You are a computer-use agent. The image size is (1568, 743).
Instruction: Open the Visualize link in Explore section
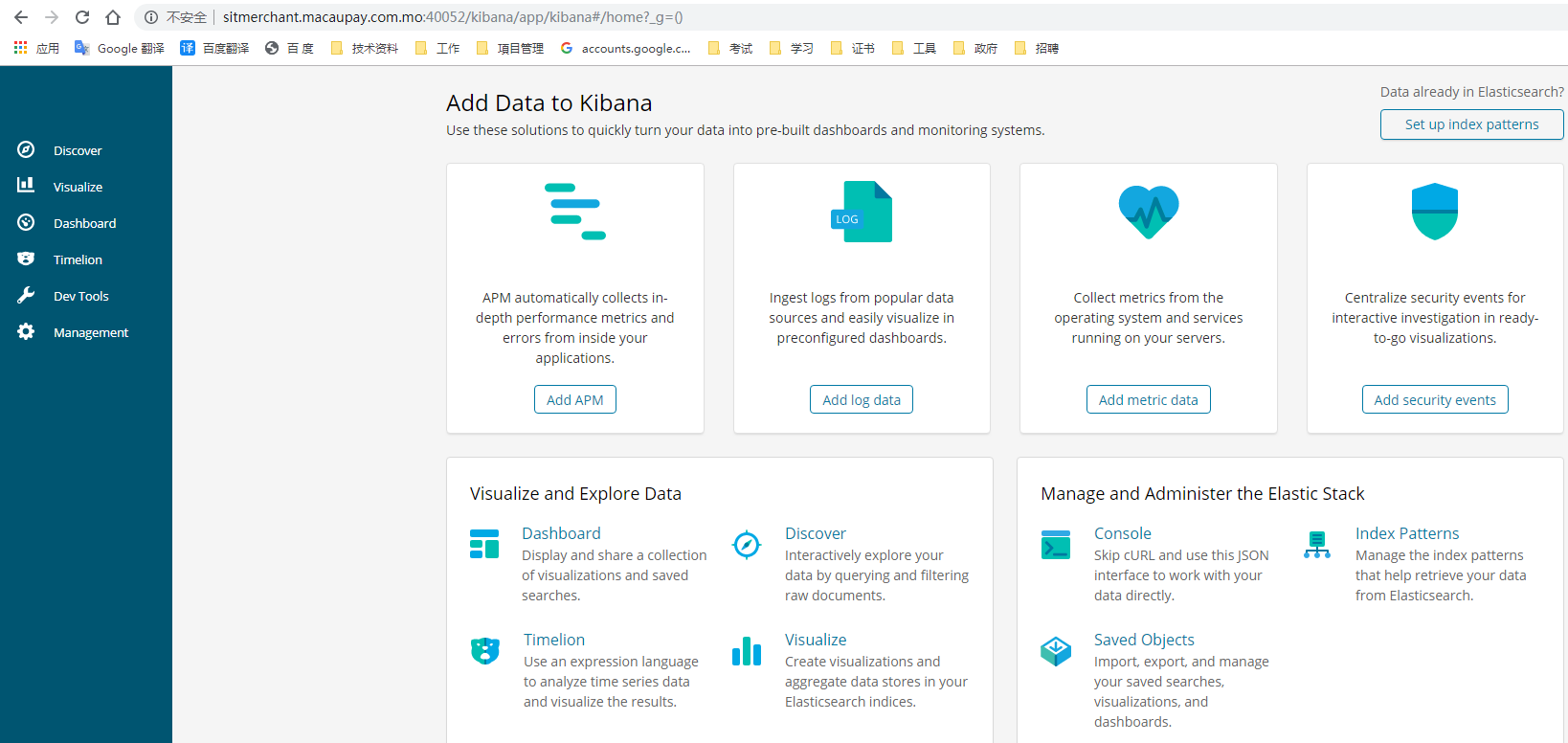[x=816, y=640]
